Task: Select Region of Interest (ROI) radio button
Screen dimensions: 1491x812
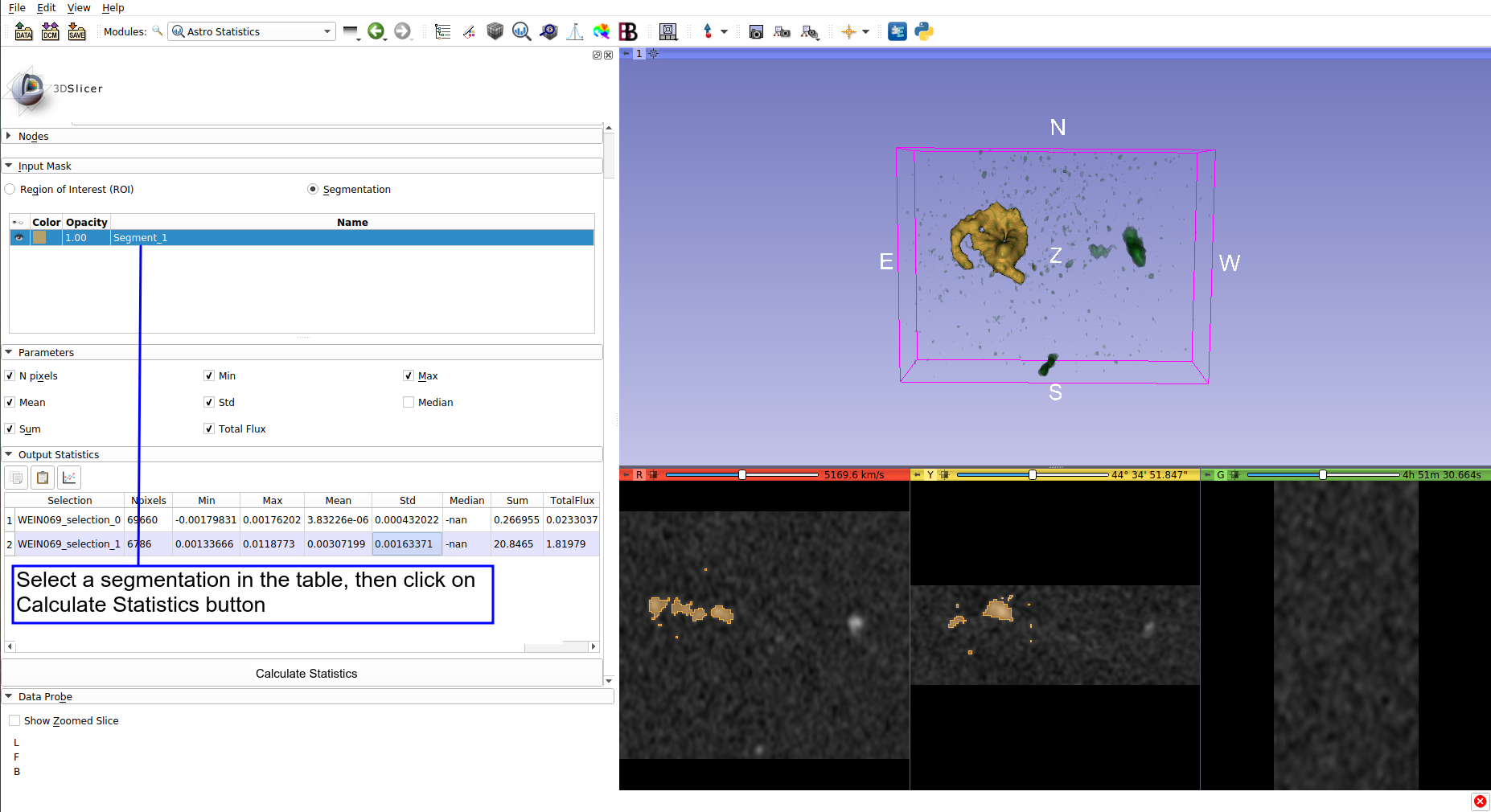Action: pyautogui.click(x=10, y=190)
